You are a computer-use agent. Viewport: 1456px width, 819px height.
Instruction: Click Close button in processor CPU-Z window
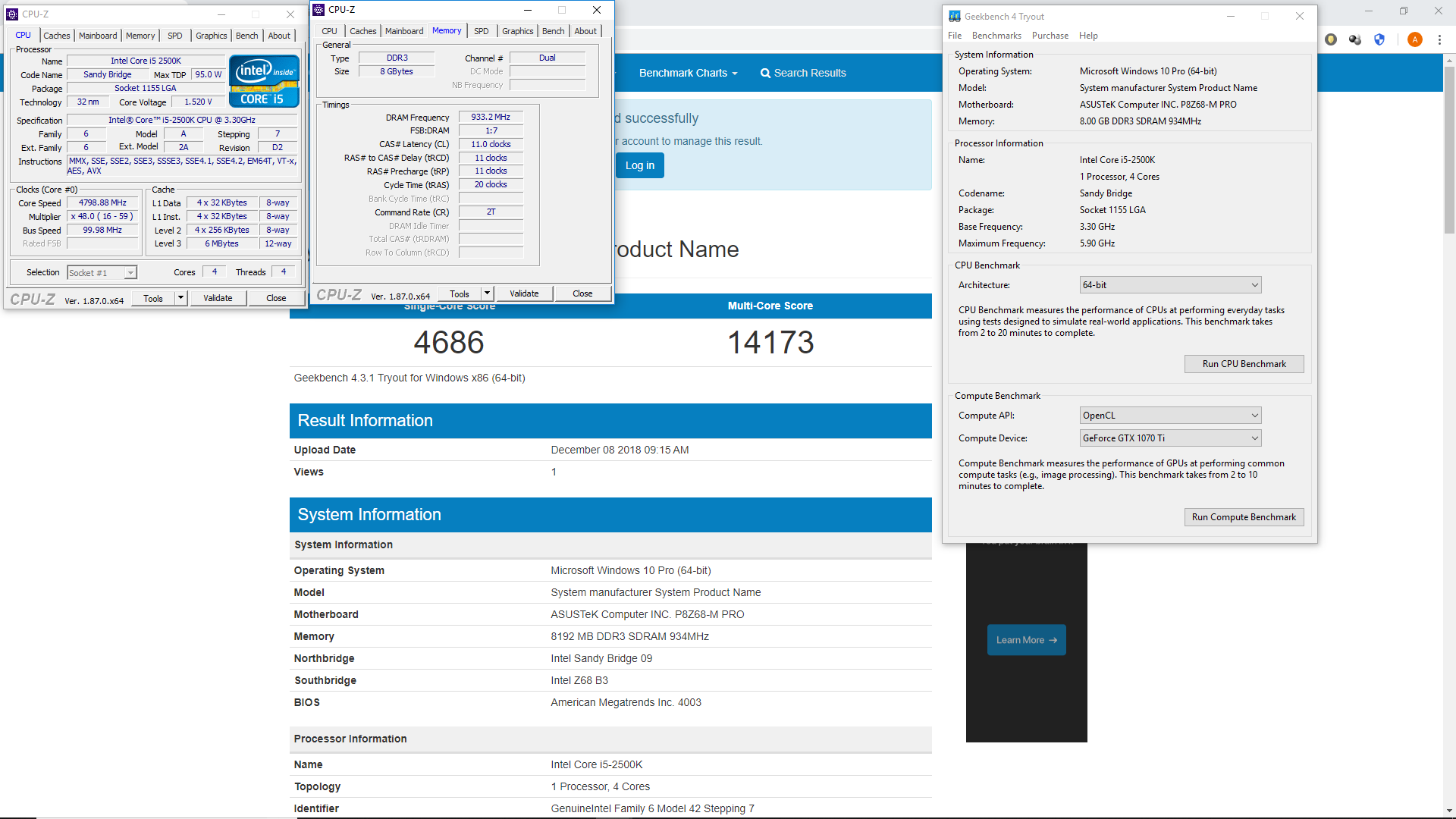click(276, 299)
